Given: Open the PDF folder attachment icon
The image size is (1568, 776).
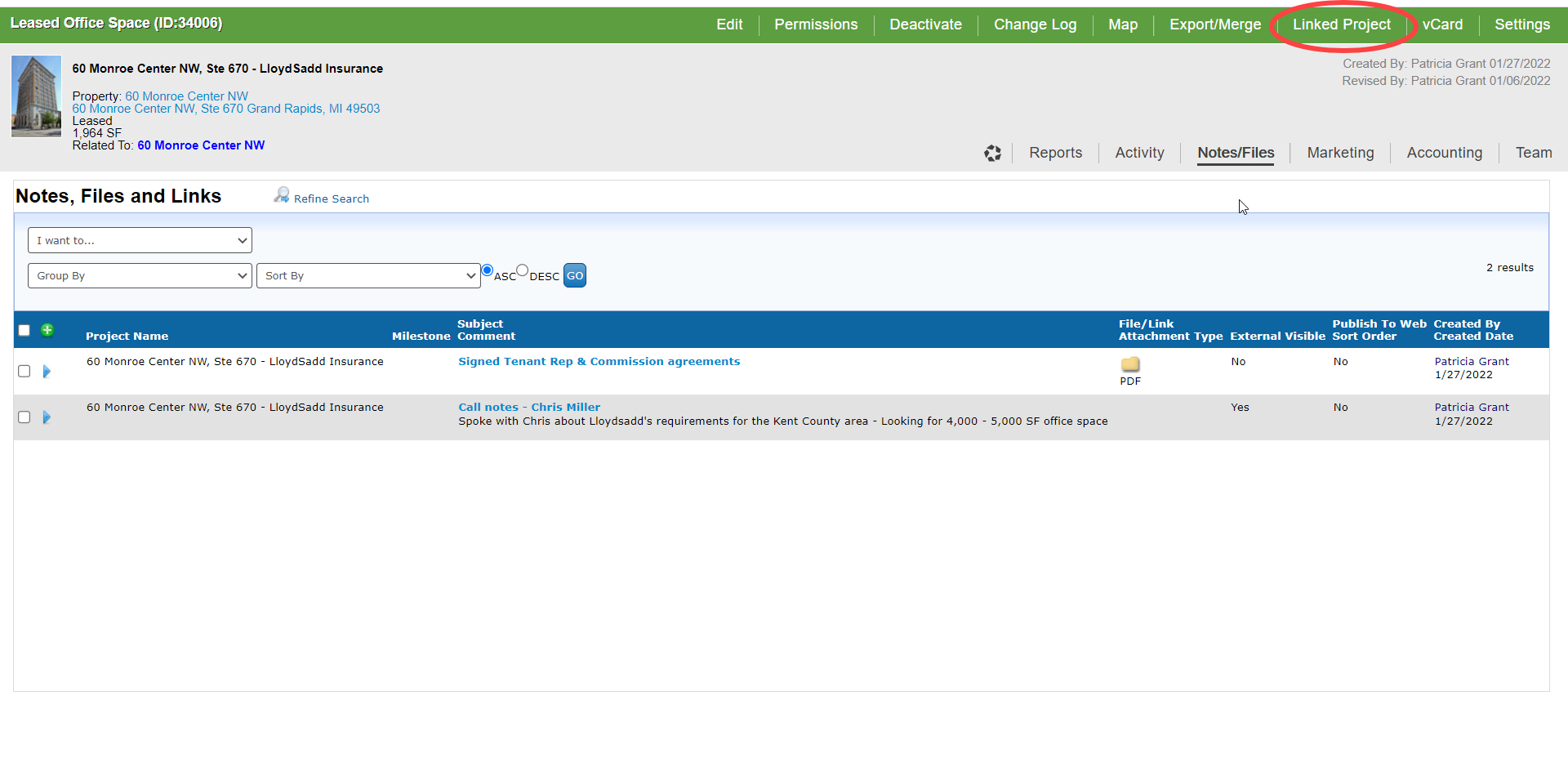Looking at the screenshot, I should [1130, 364].
